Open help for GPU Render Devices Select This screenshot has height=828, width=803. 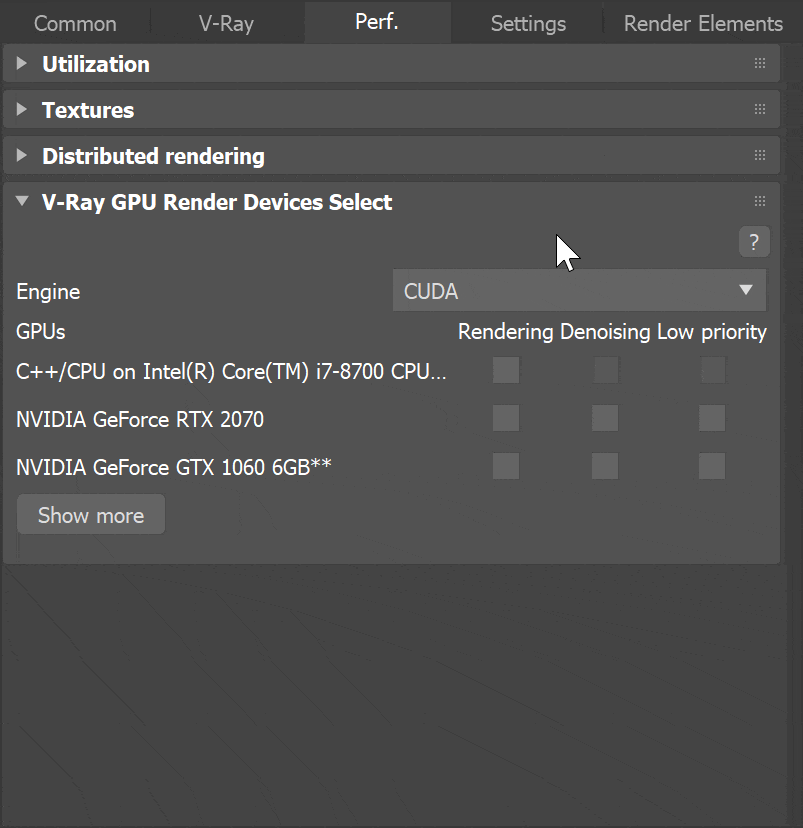pos(753,241)
